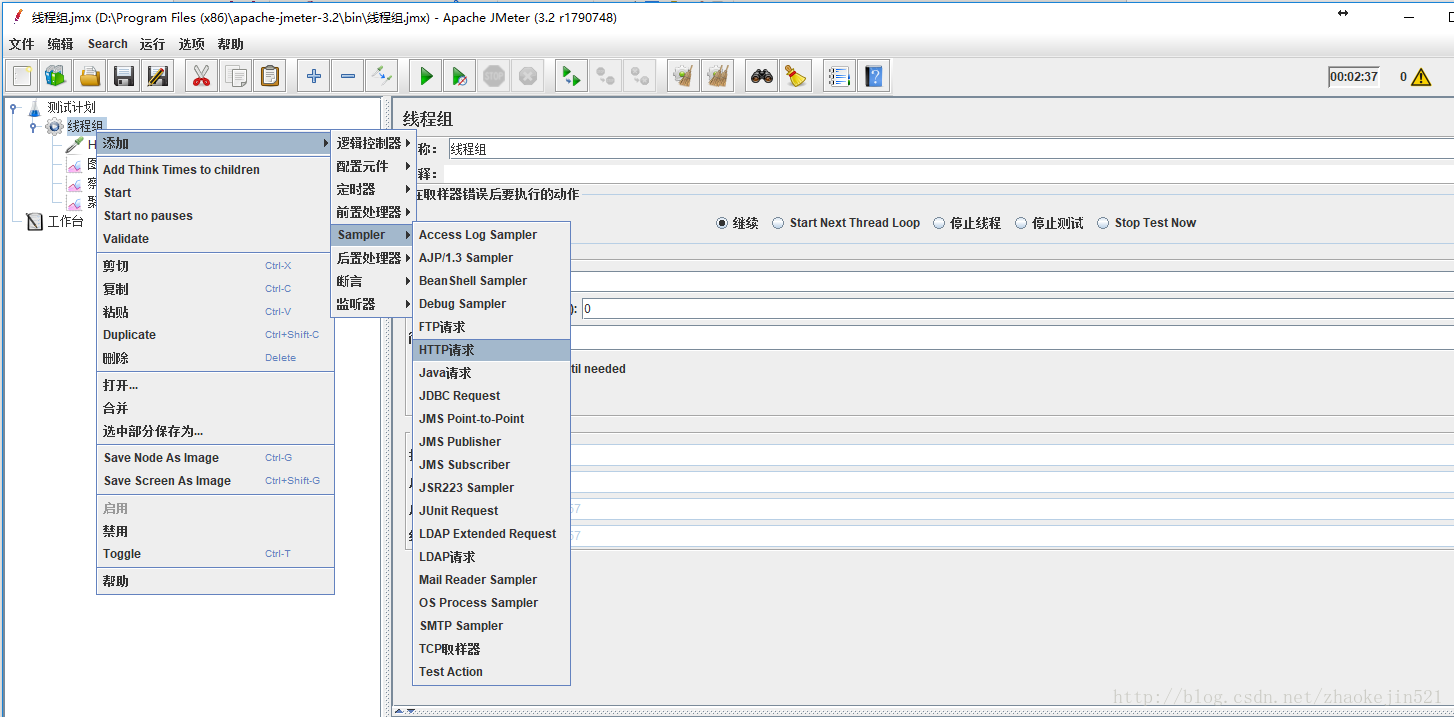Expand the 逻辑控制器 submenu
Screen dimensions: 1454x717
pos(373,143)
